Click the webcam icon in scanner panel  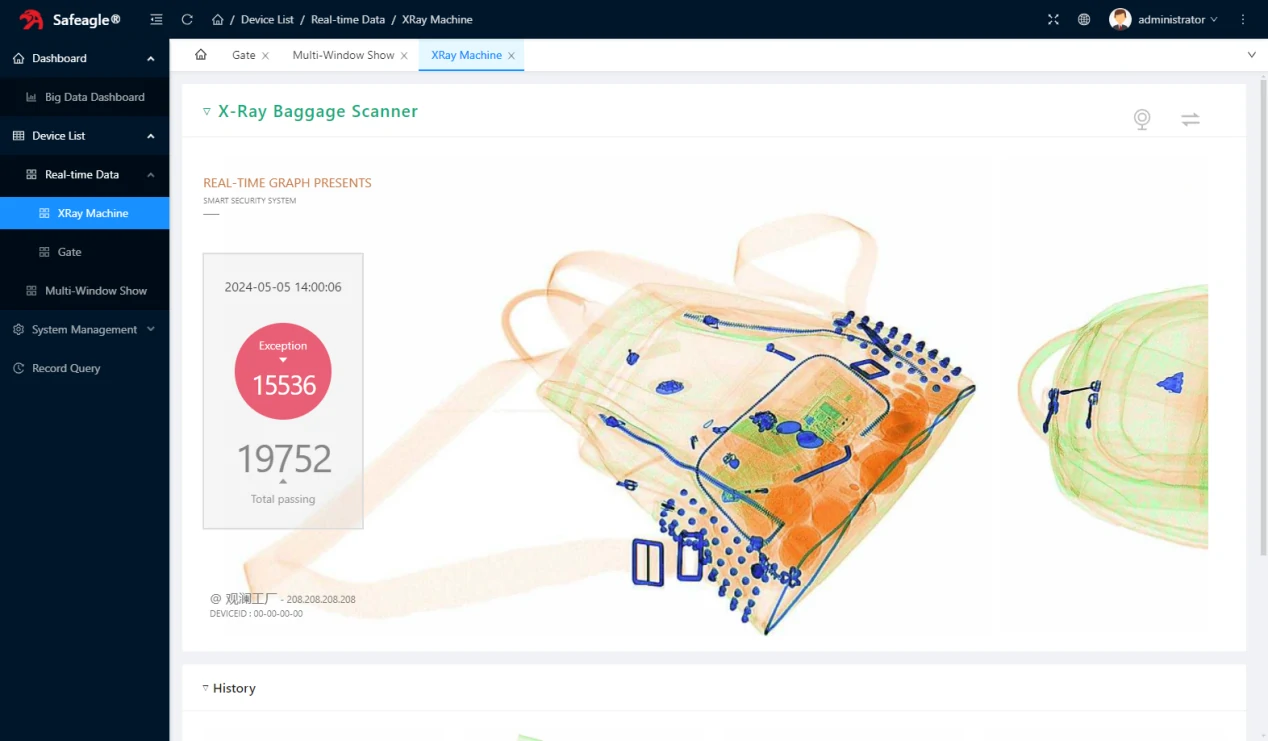pos(1142,119)
